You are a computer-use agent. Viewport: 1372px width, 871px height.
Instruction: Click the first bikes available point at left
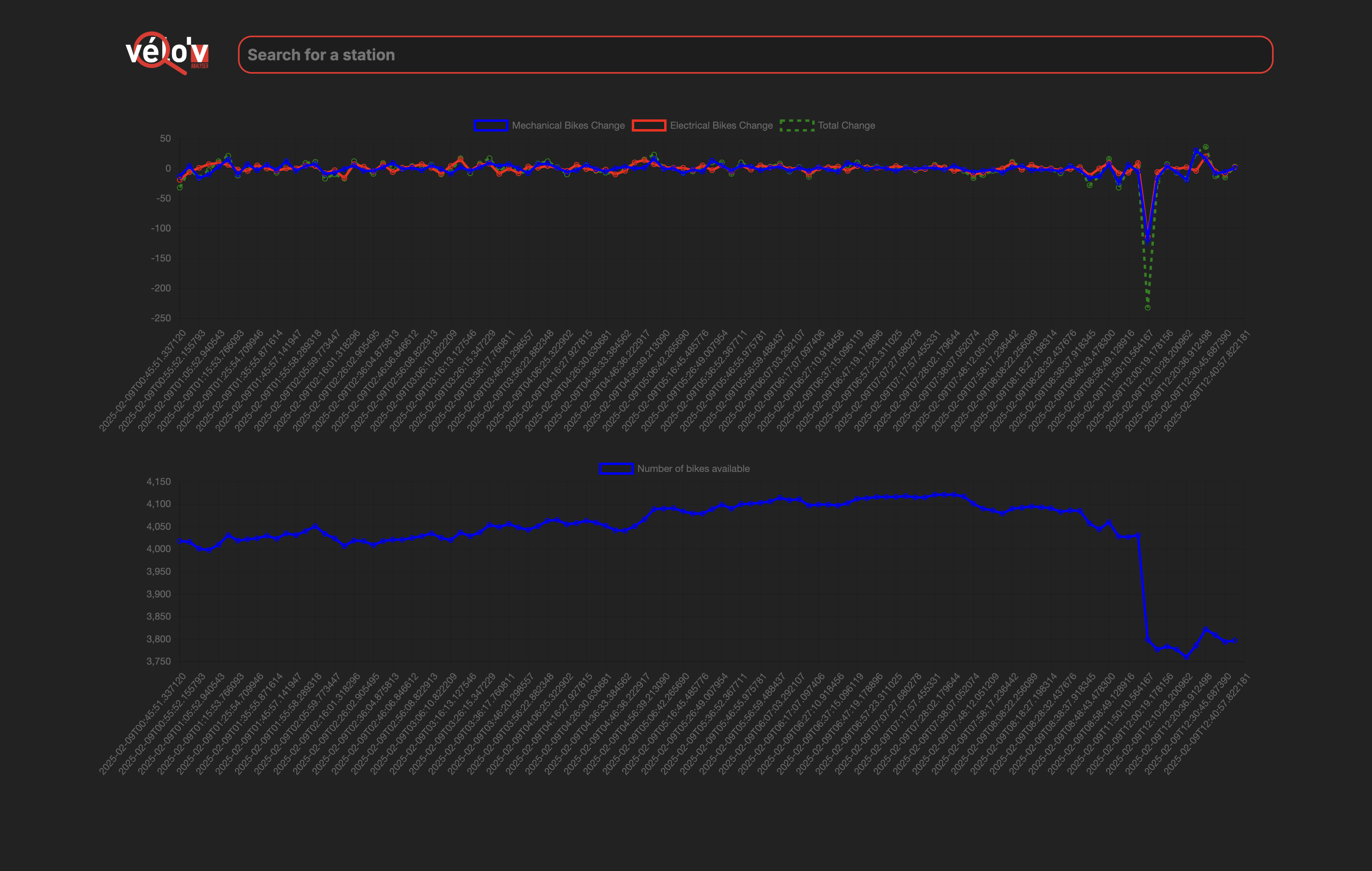click(180, 541)
